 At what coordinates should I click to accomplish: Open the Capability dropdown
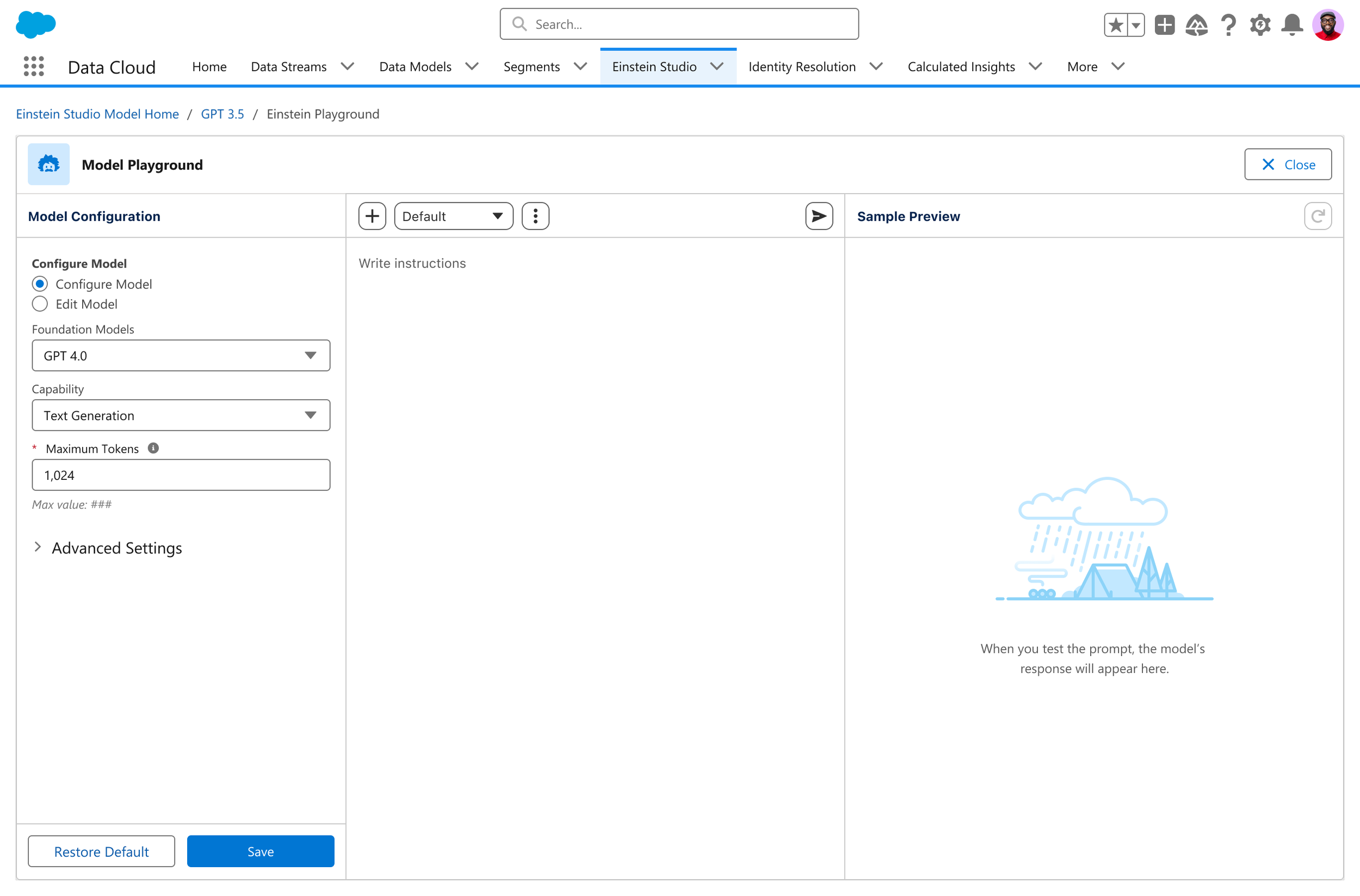point(181,416)
